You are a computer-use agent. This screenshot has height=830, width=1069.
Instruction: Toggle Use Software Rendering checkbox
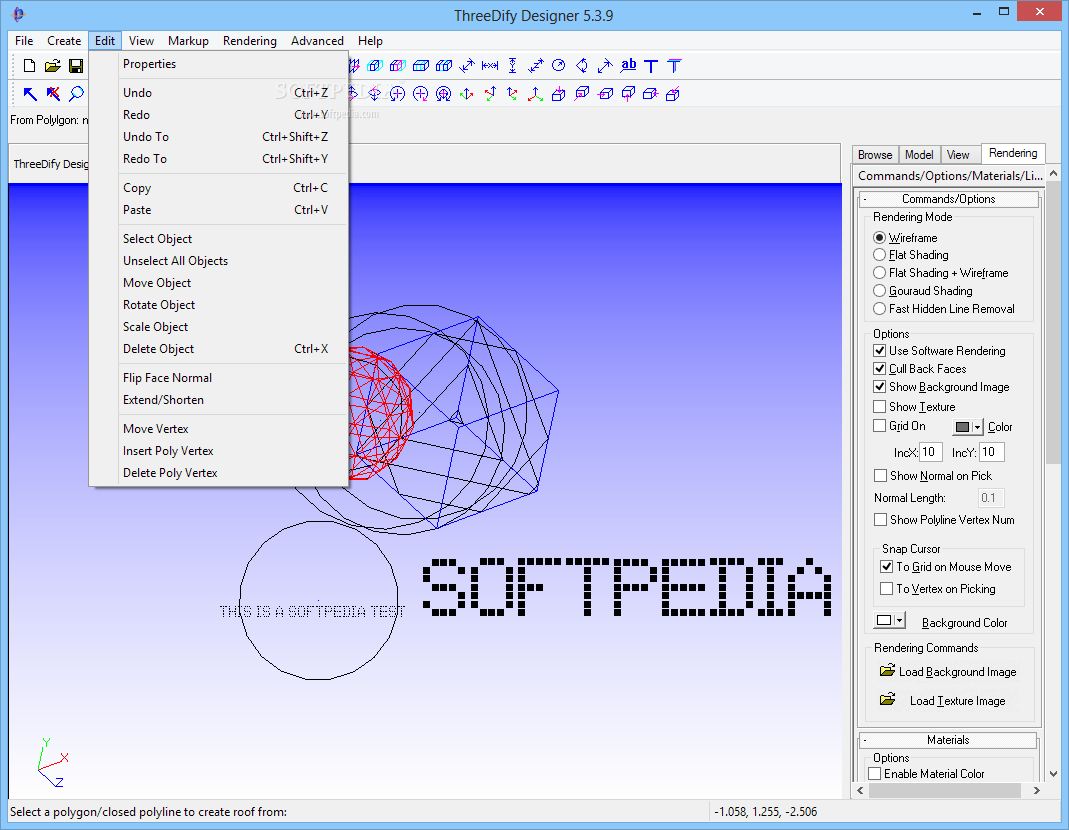click(879, 350)
